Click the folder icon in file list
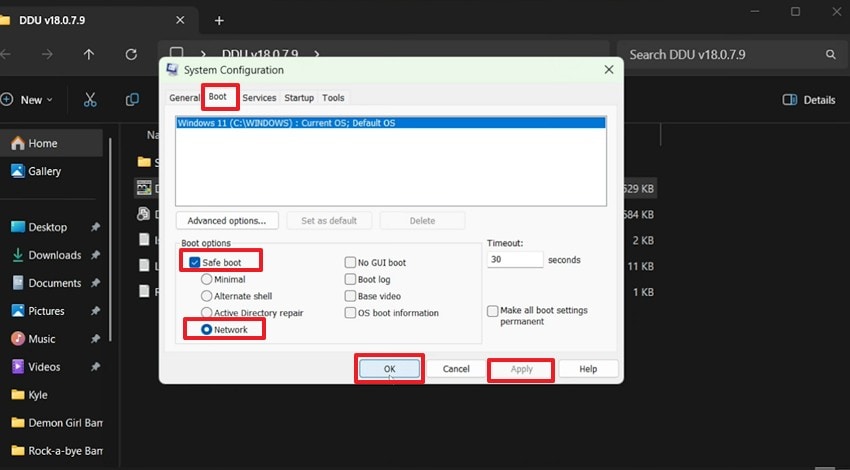The width and height of the screenshot is (850, 470). pyautogui.click(x=144, y=162)
